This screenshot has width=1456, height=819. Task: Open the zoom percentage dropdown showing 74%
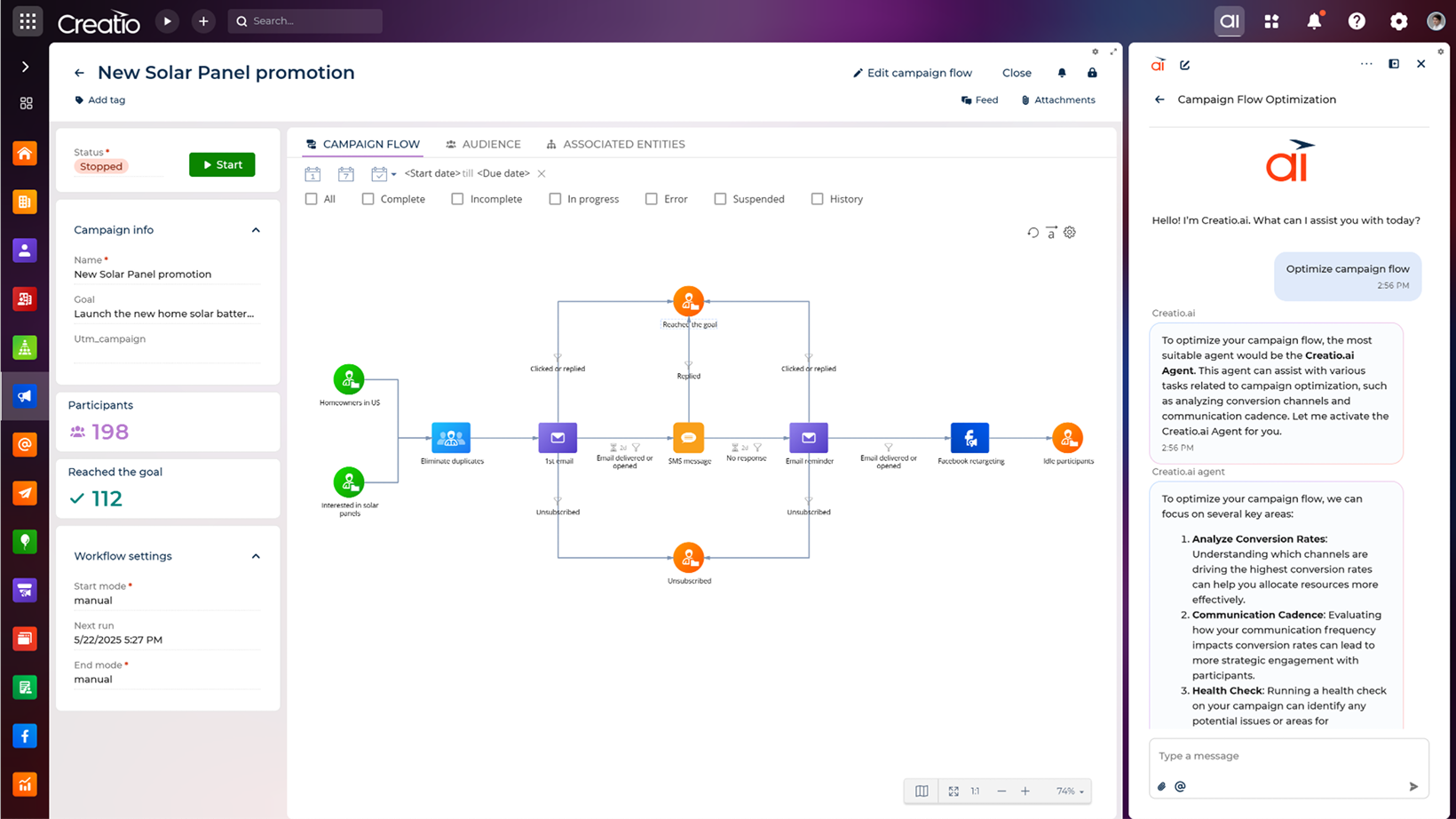(1069, 791)
